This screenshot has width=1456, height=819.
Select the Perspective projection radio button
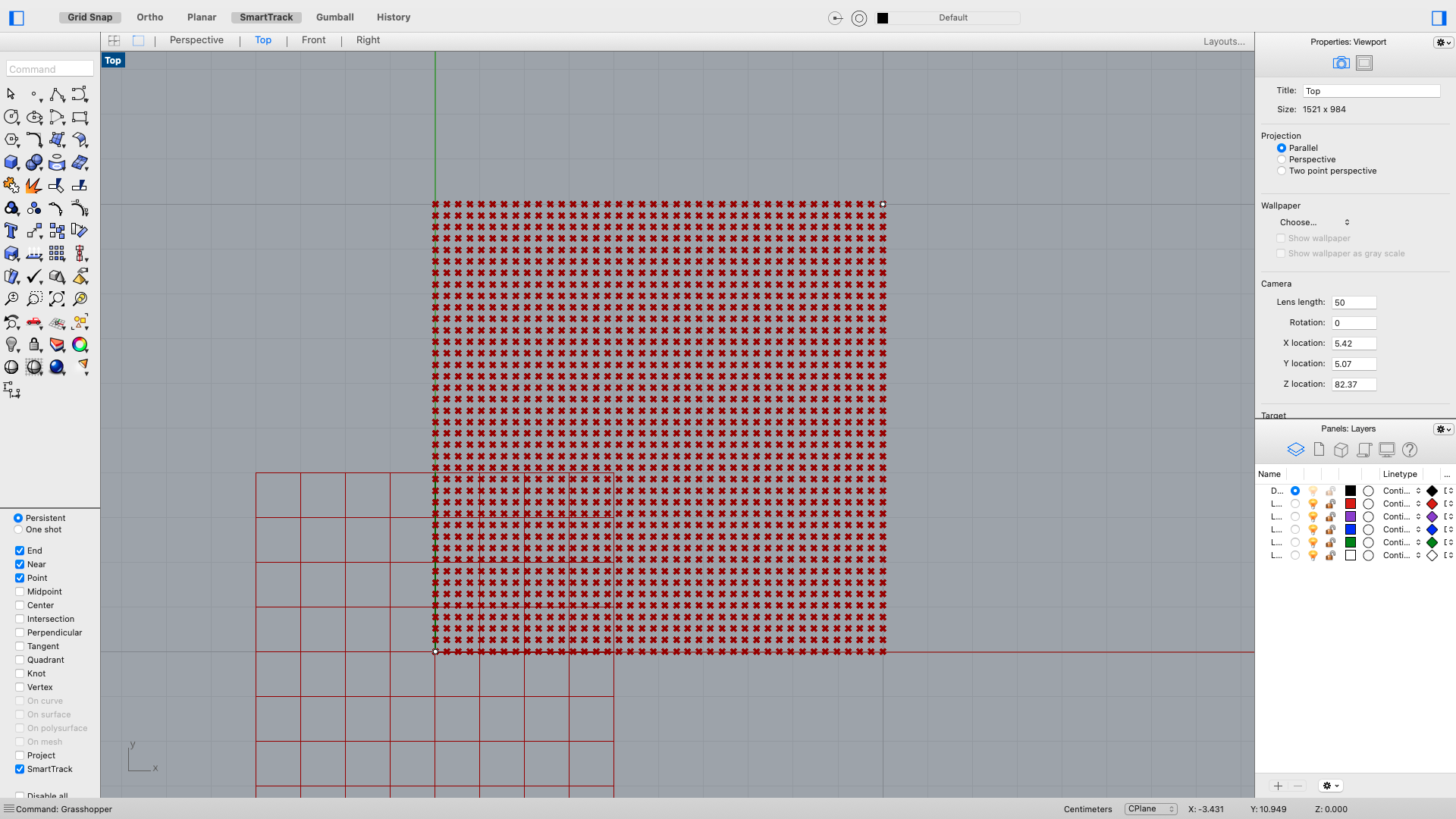[1282, 159]
